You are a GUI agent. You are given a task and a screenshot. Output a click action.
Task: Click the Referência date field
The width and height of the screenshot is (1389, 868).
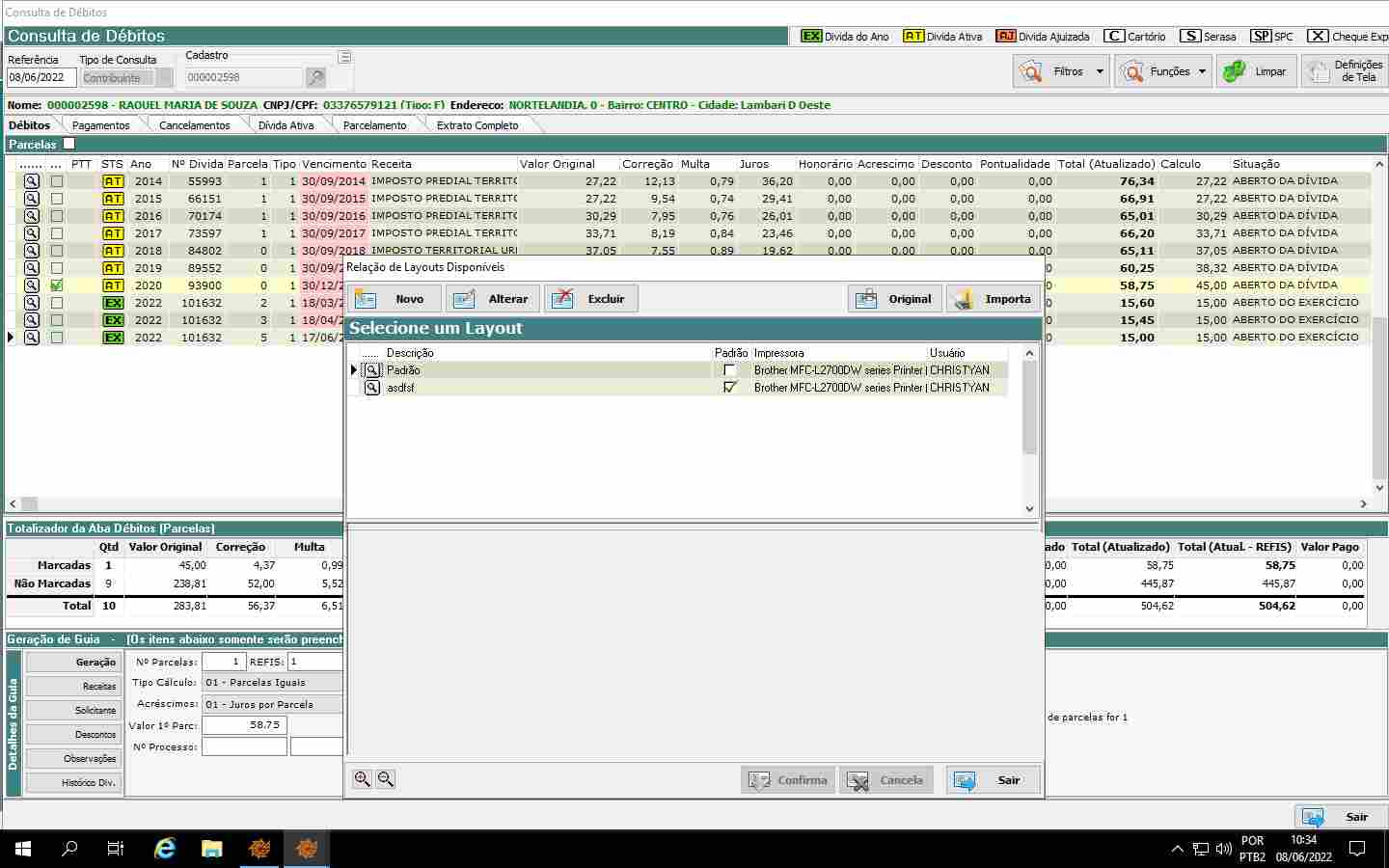coord(41,78)
